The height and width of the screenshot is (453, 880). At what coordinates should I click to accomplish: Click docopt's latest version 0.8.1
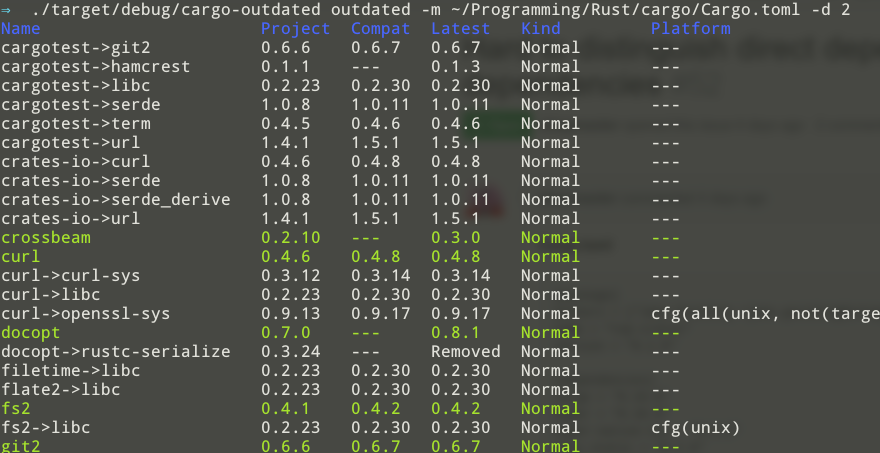click(x=456, y=333)
